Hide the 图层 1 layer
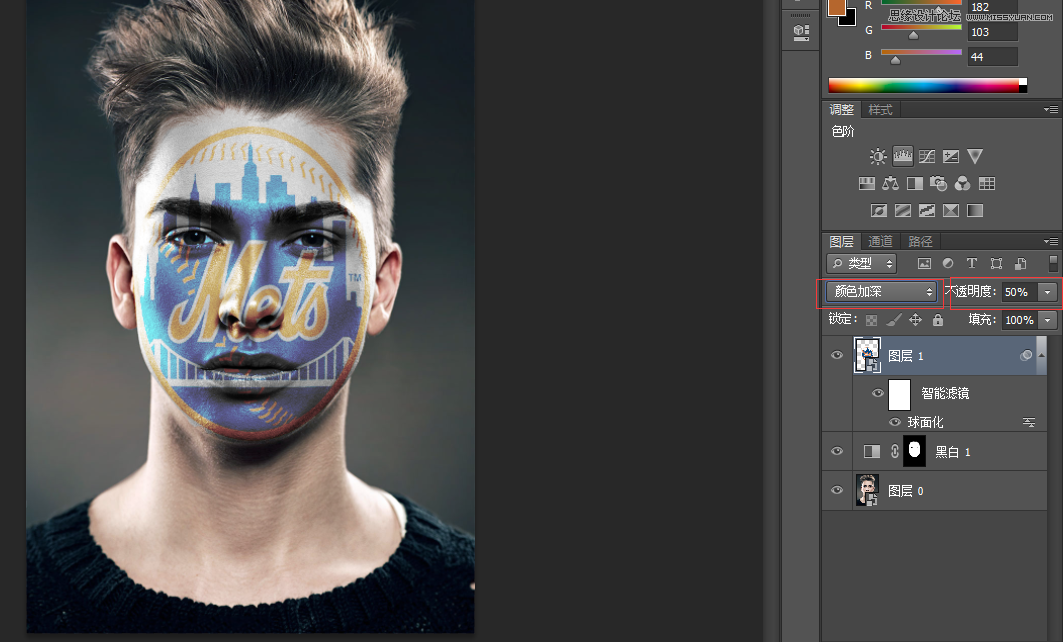 [x=837, y=355]
